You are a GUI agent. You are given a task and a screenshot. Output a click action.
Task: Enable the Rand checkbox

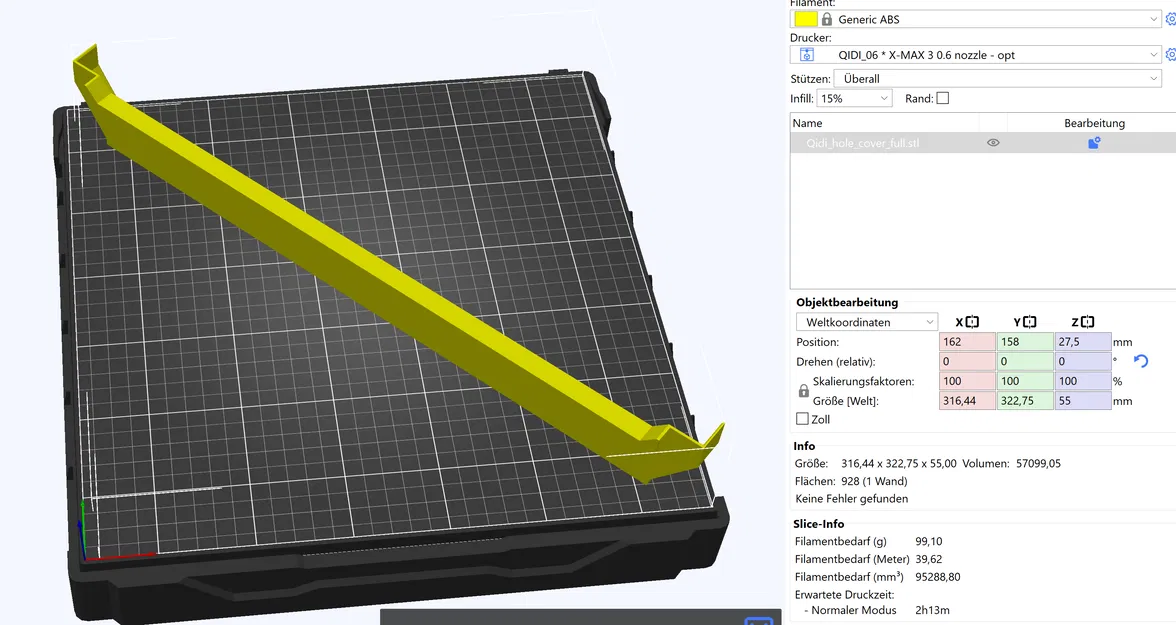[x=943, y=98]
